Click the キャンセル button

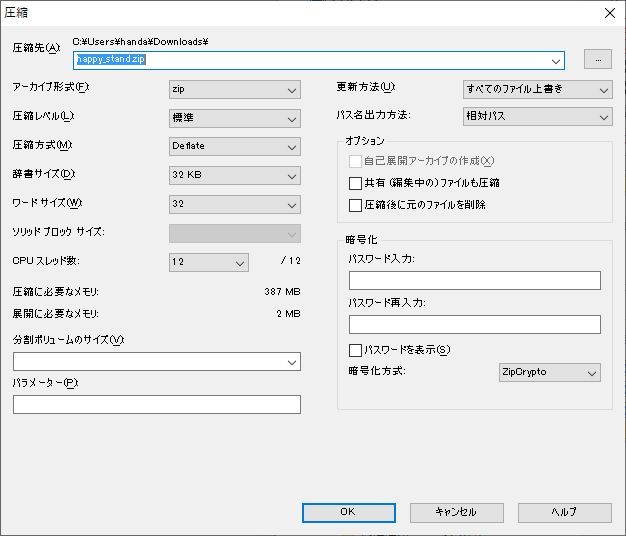[x=456, y=512]
